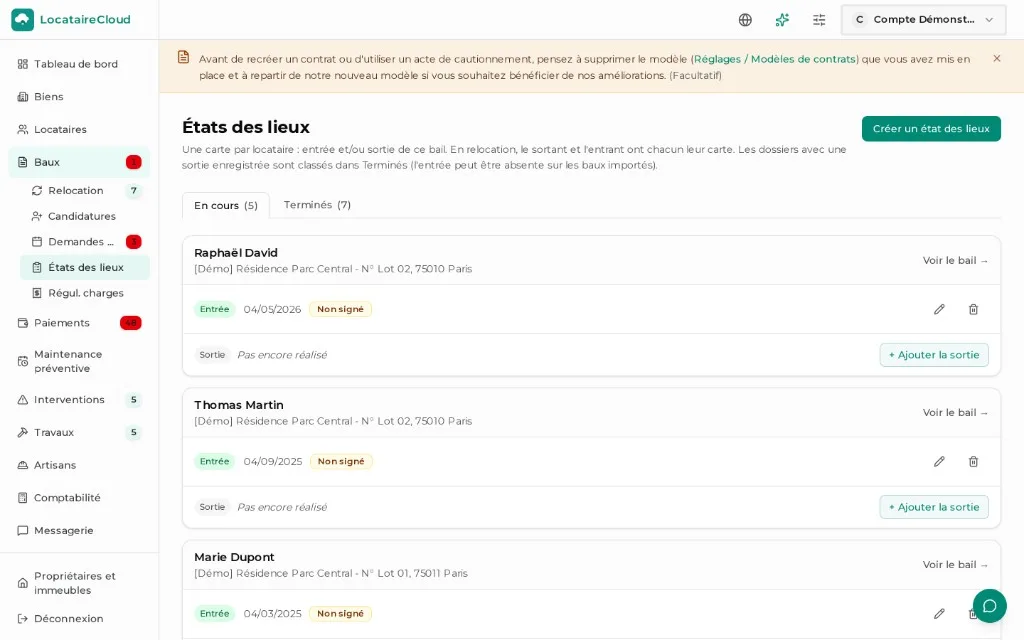Switch to the En cours (5) tab

click(226, 206)
